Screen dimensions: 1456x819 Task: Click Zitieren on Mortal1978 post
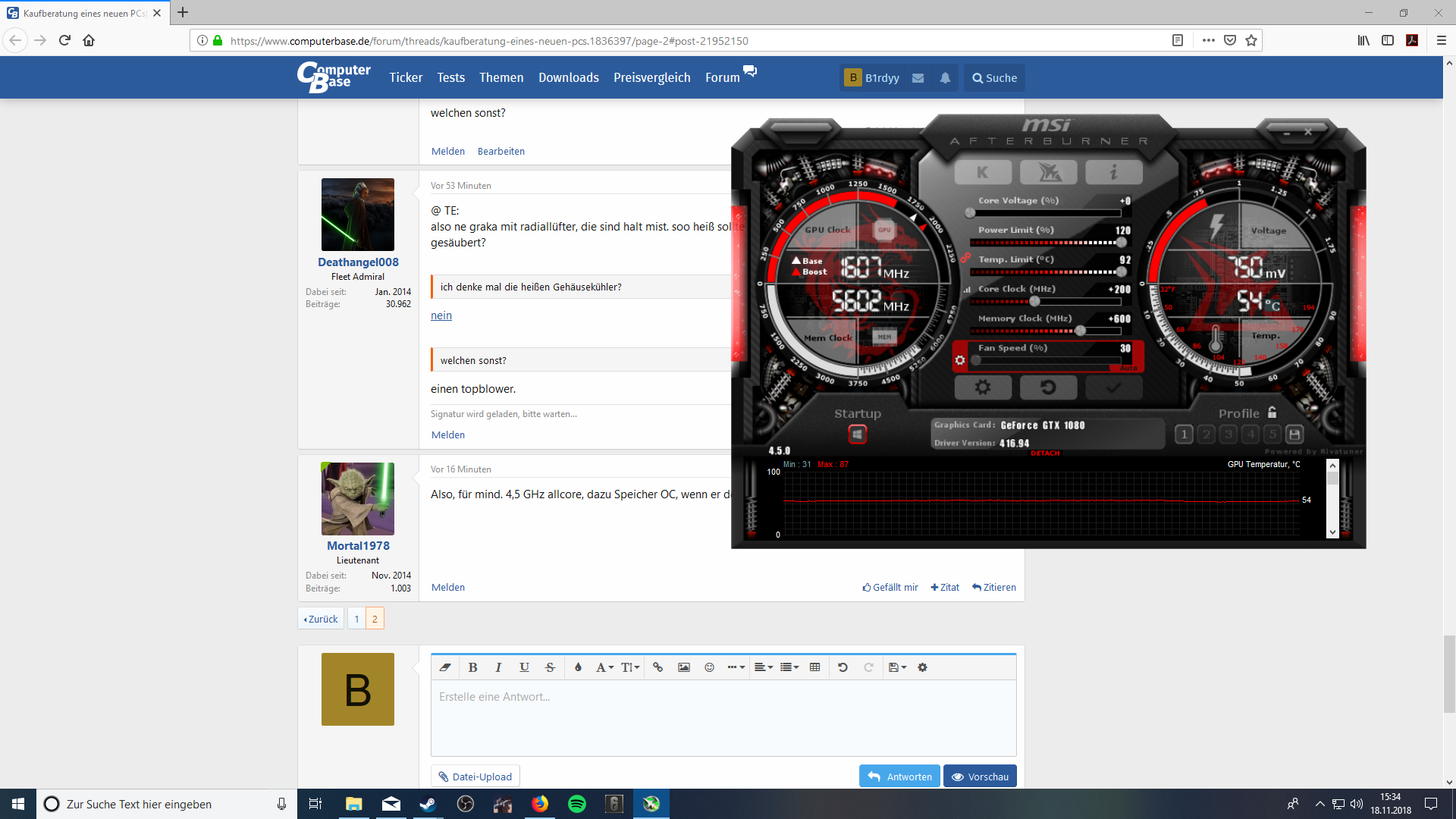(994, 588)
